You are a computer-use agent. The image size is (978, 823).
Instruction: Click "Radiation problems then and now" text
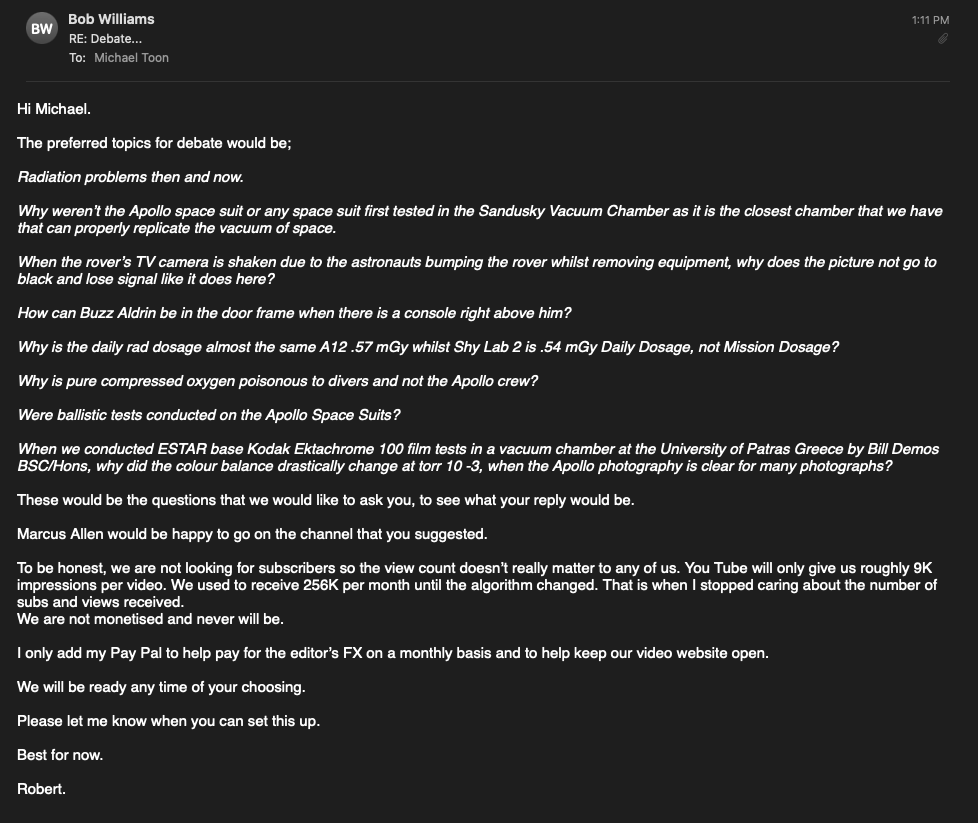[131, 177]
